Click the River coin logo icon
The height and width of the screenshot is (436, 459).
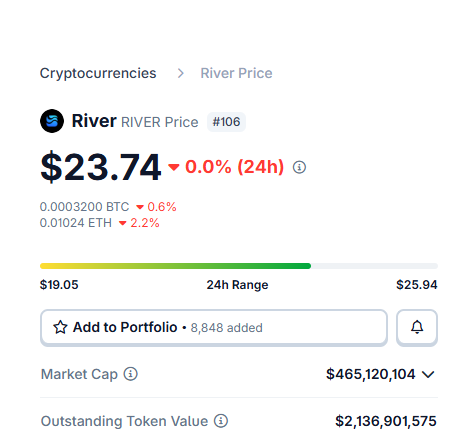point(52,121)
